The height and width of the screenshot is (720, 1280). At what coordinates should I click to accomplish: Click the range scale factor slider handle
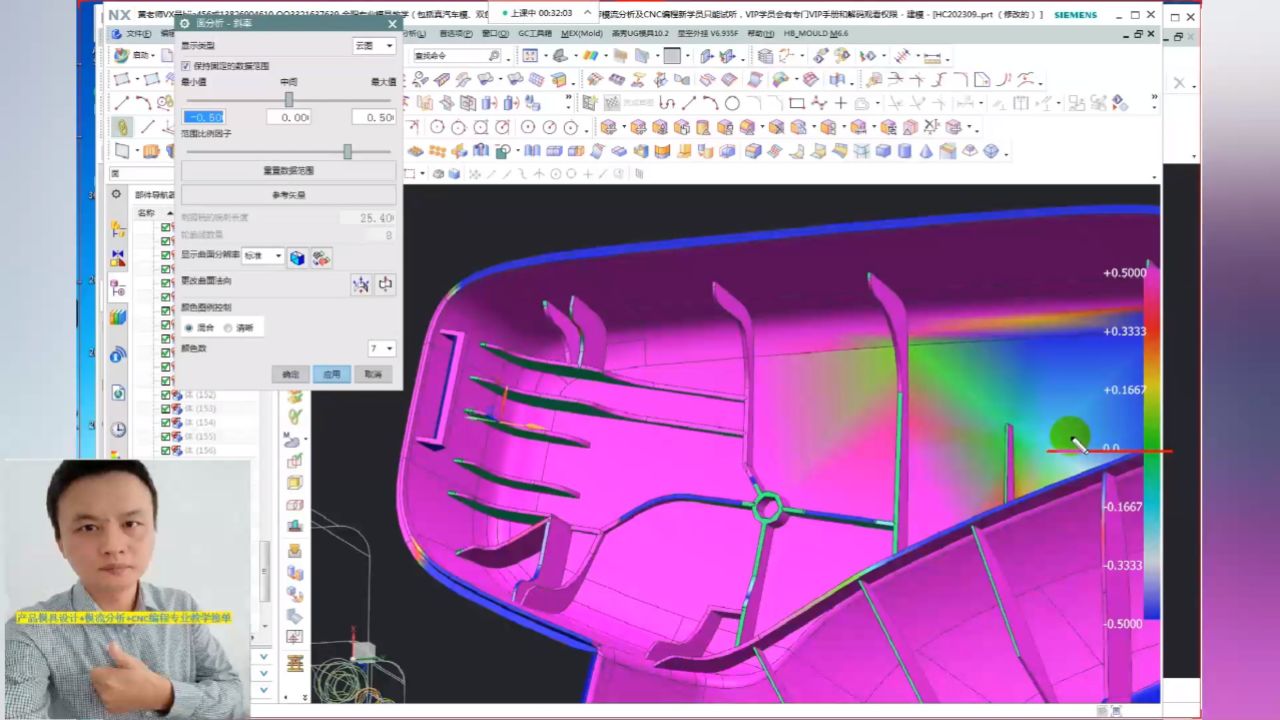(347, 151)
